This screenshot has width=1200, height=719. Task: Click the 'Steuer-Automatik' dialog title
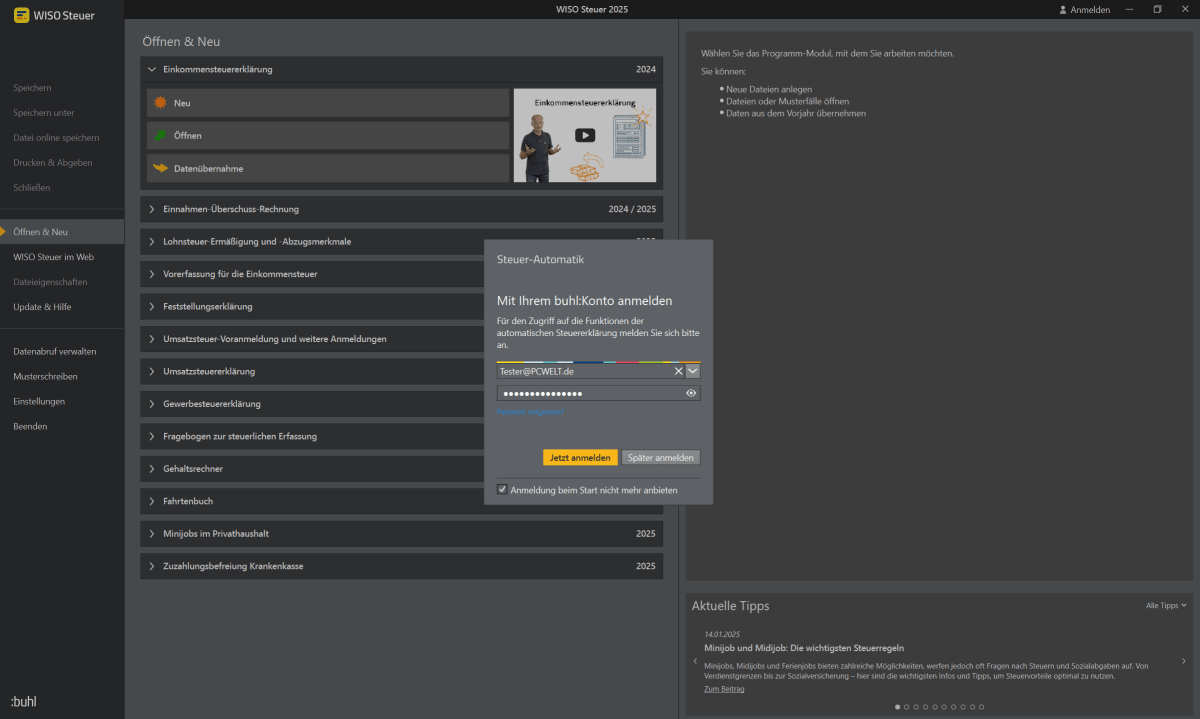click(x=540, y=259)
